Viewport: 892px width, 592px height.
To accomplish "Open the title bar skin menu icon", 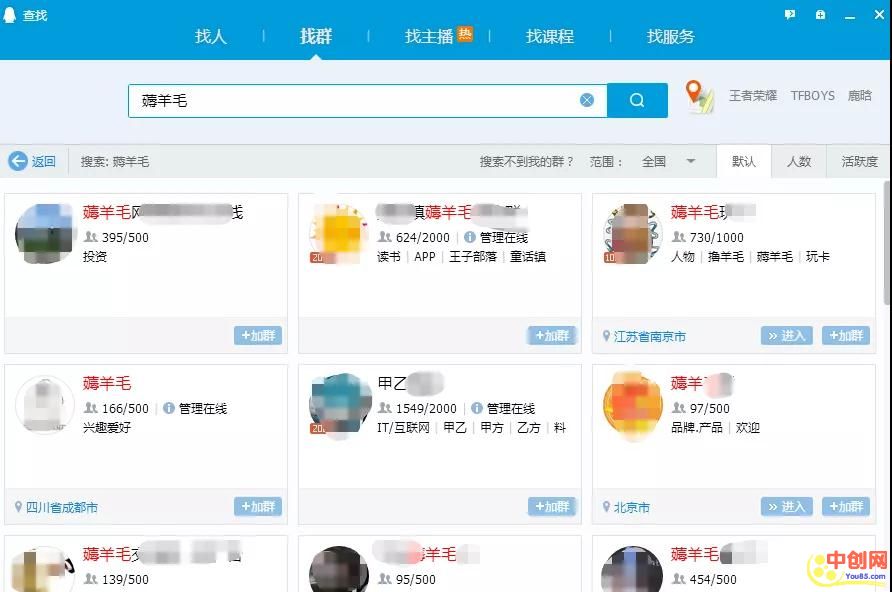I will click(820, 15).
